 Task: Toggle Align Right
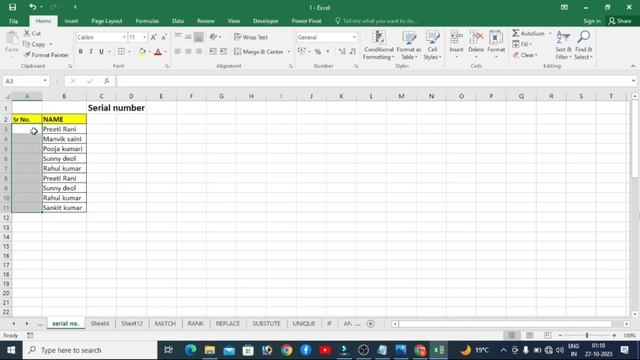(198, 51)
